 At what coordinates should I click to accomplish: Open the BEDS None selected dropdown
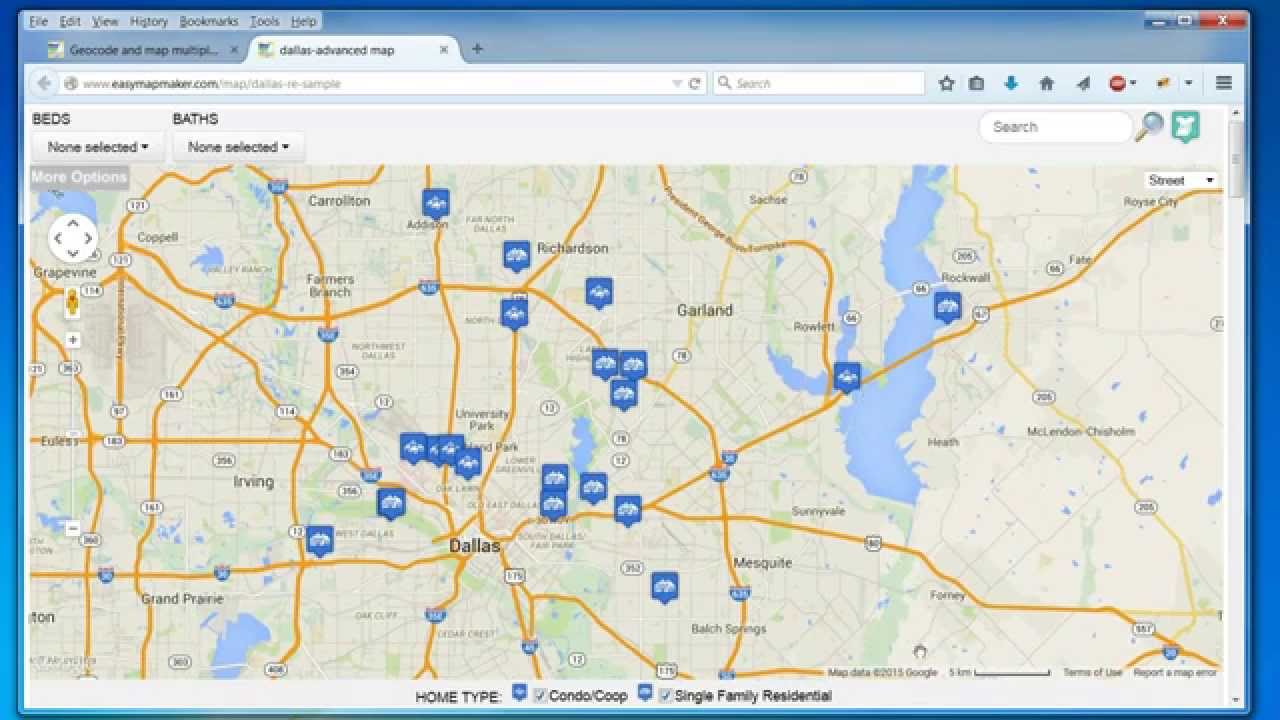pyautogui.click(x=96, y=146)
